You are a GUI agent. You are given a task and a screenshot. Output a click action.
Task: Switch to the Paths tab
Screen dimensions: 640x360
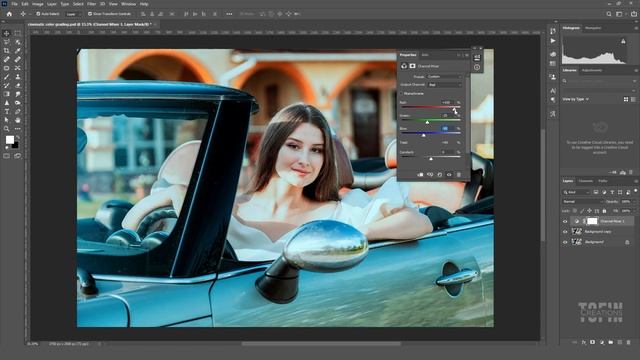coord(603,181)
